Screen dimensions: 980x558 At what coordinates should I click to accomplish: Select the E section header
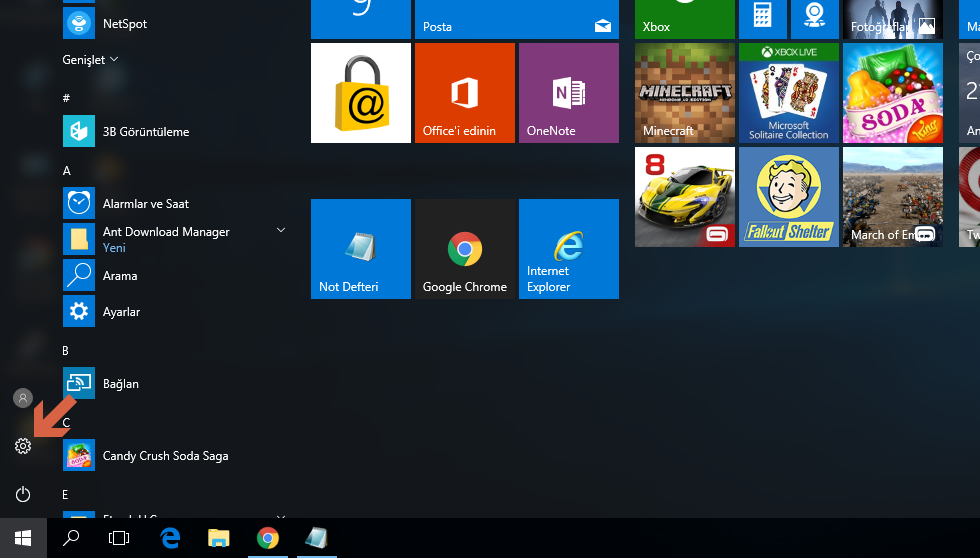tap(65, 495)
